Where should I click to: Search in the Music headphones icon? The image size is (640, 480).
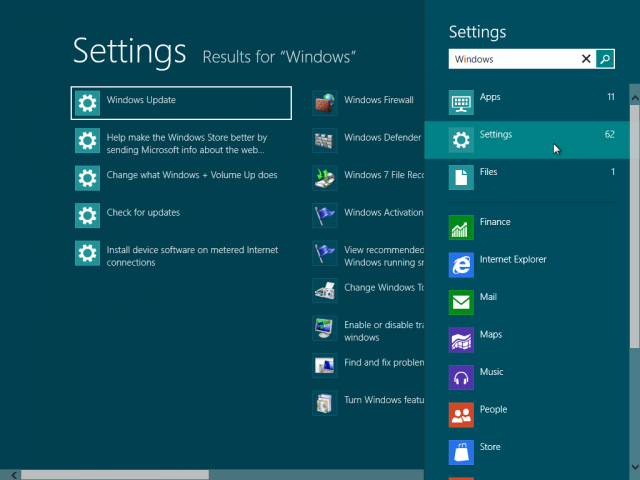click(x=461, y=378)
